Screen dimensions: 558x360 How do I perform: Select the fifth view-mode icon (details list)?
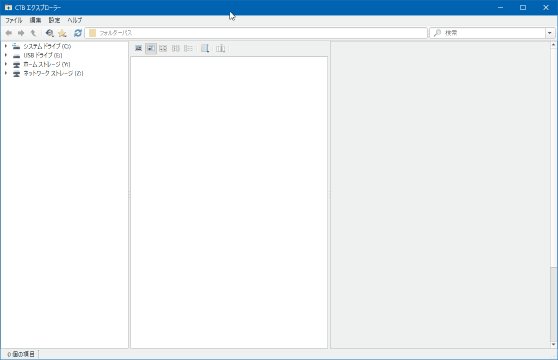188,48
